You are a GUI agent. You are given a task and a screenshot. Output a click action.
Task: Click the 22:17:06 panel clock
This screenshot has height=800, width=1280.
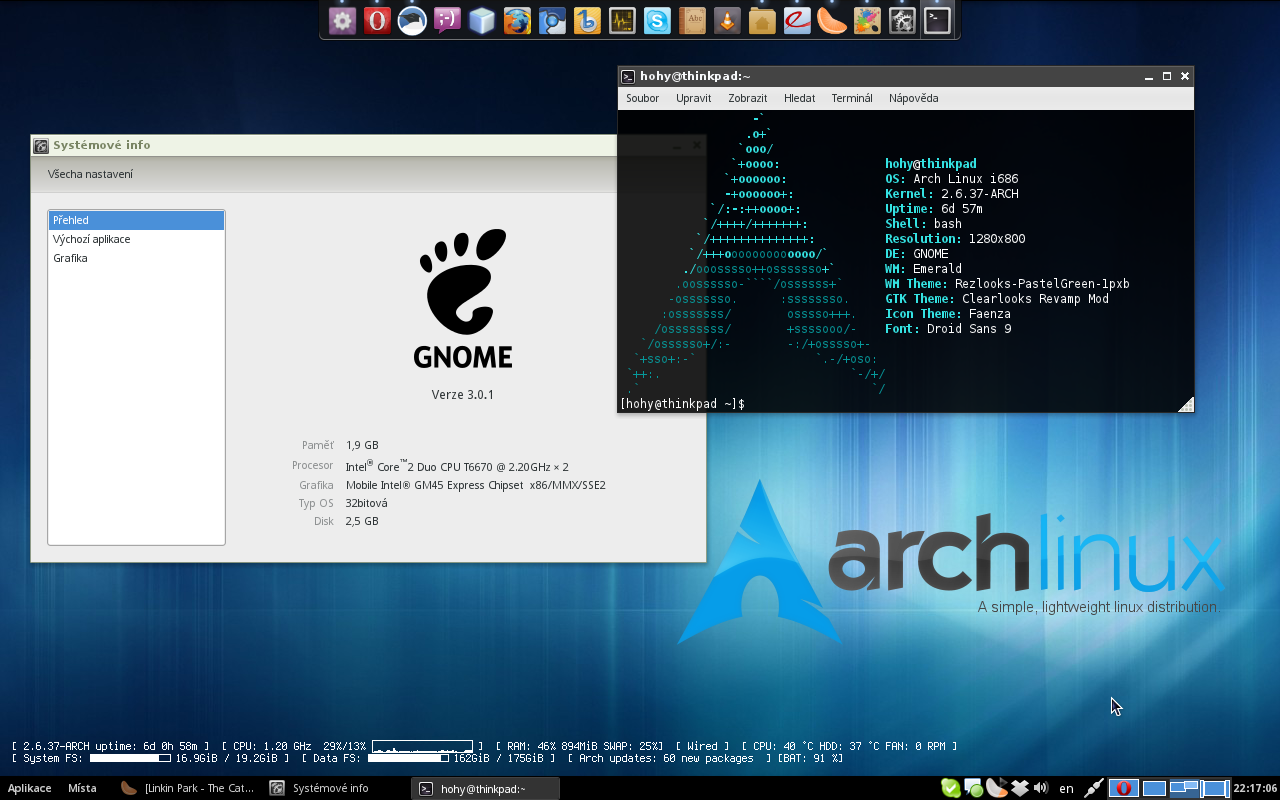[1255, 788]
